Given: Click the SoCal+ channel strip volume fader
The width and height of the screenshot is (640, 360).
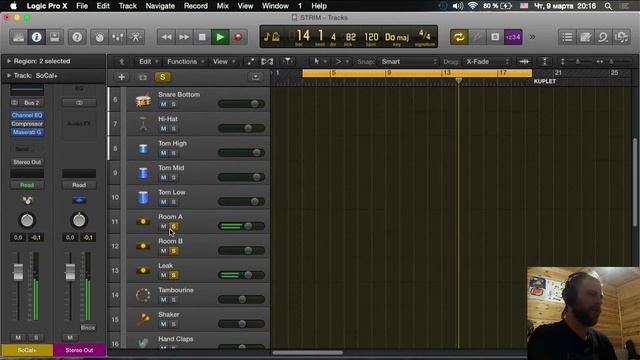Looking at the screenshot, I should coord(18,272).
